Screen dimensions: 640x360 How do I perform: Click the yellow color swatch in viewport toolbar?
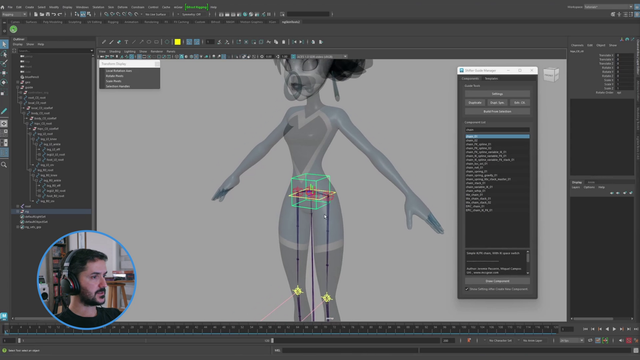[178, 42]
